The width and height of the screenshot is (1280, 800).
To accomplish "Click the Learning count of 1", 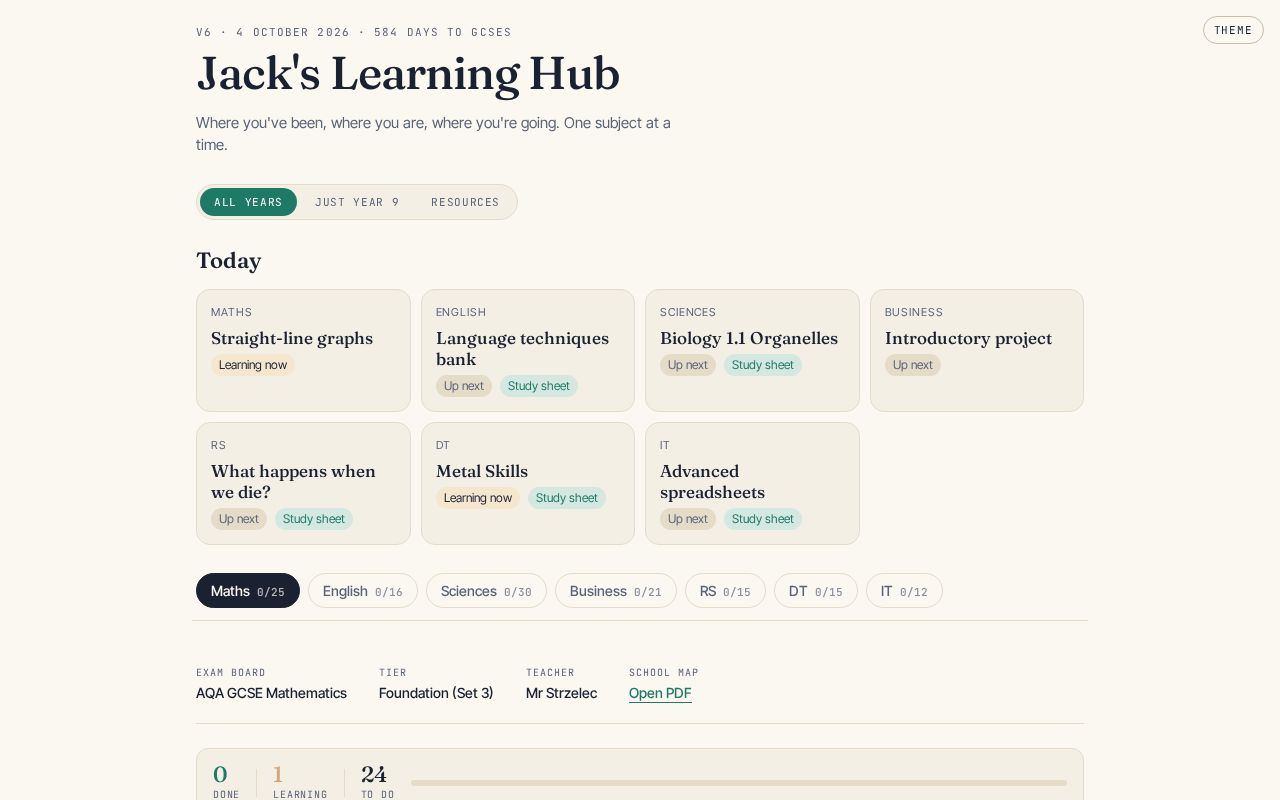I will (278, 775).
